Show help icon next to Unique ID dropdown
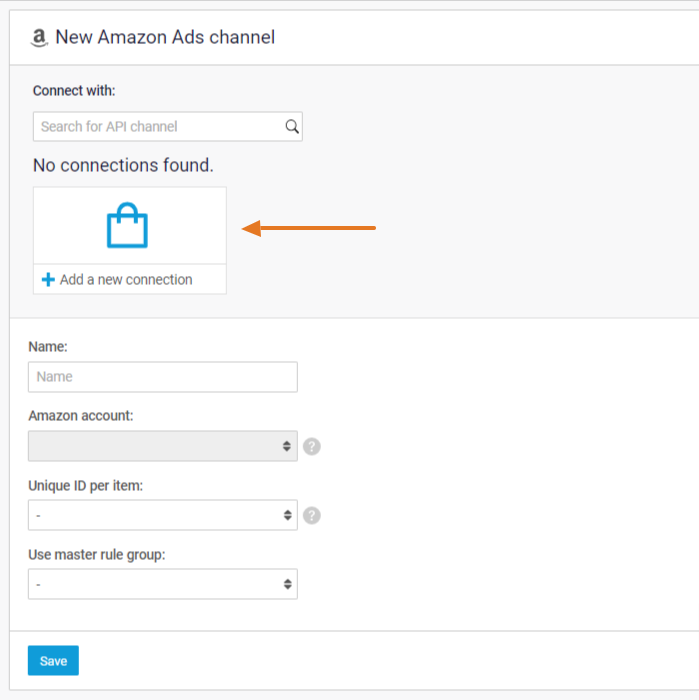The width and height of the screenshot is (699, 700). click(312, 515)
